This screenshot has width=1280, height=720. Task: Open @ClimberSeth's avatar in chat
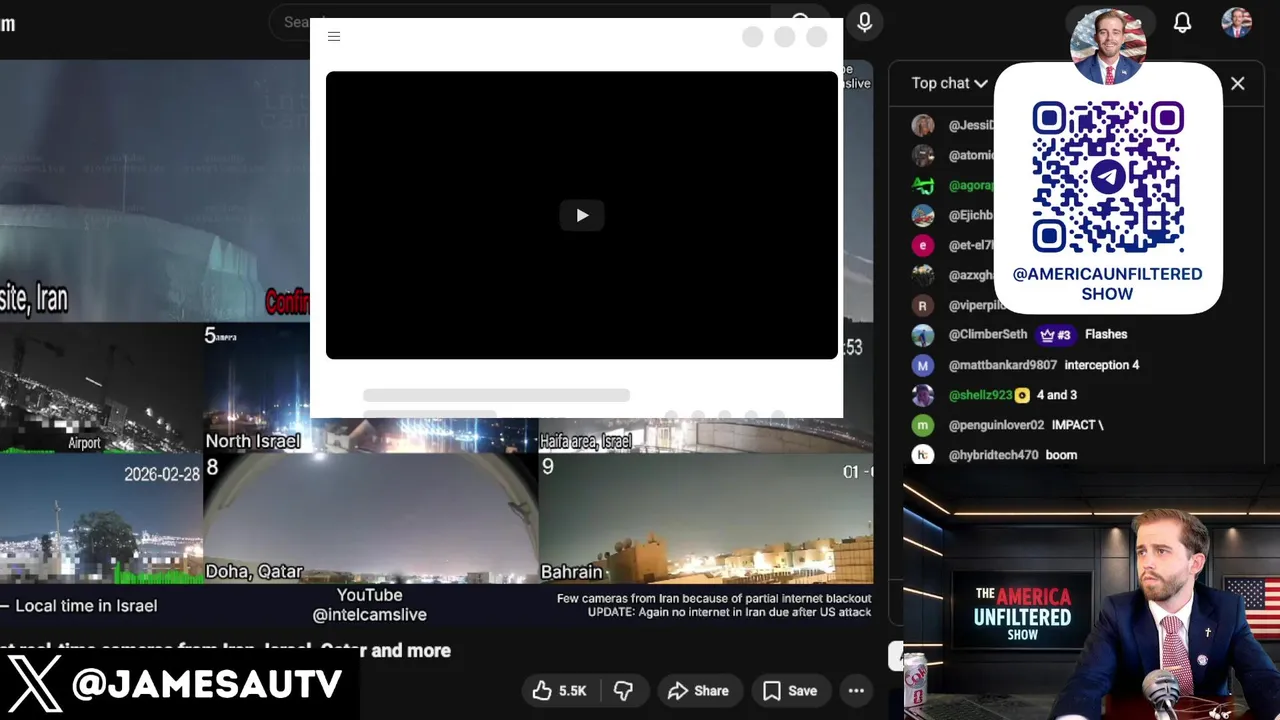pos(923,335)
